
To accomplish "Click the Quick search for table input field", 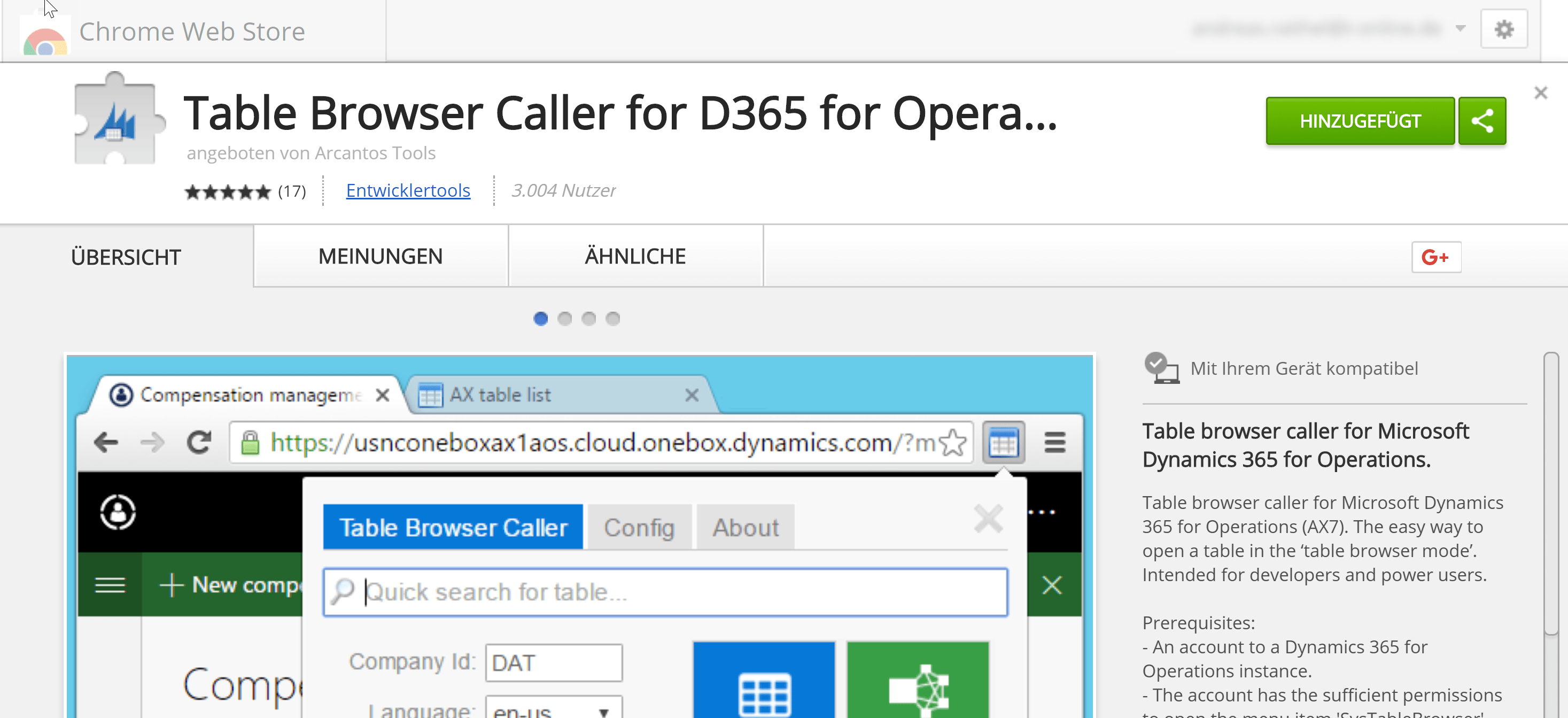I will coord(663,591).
